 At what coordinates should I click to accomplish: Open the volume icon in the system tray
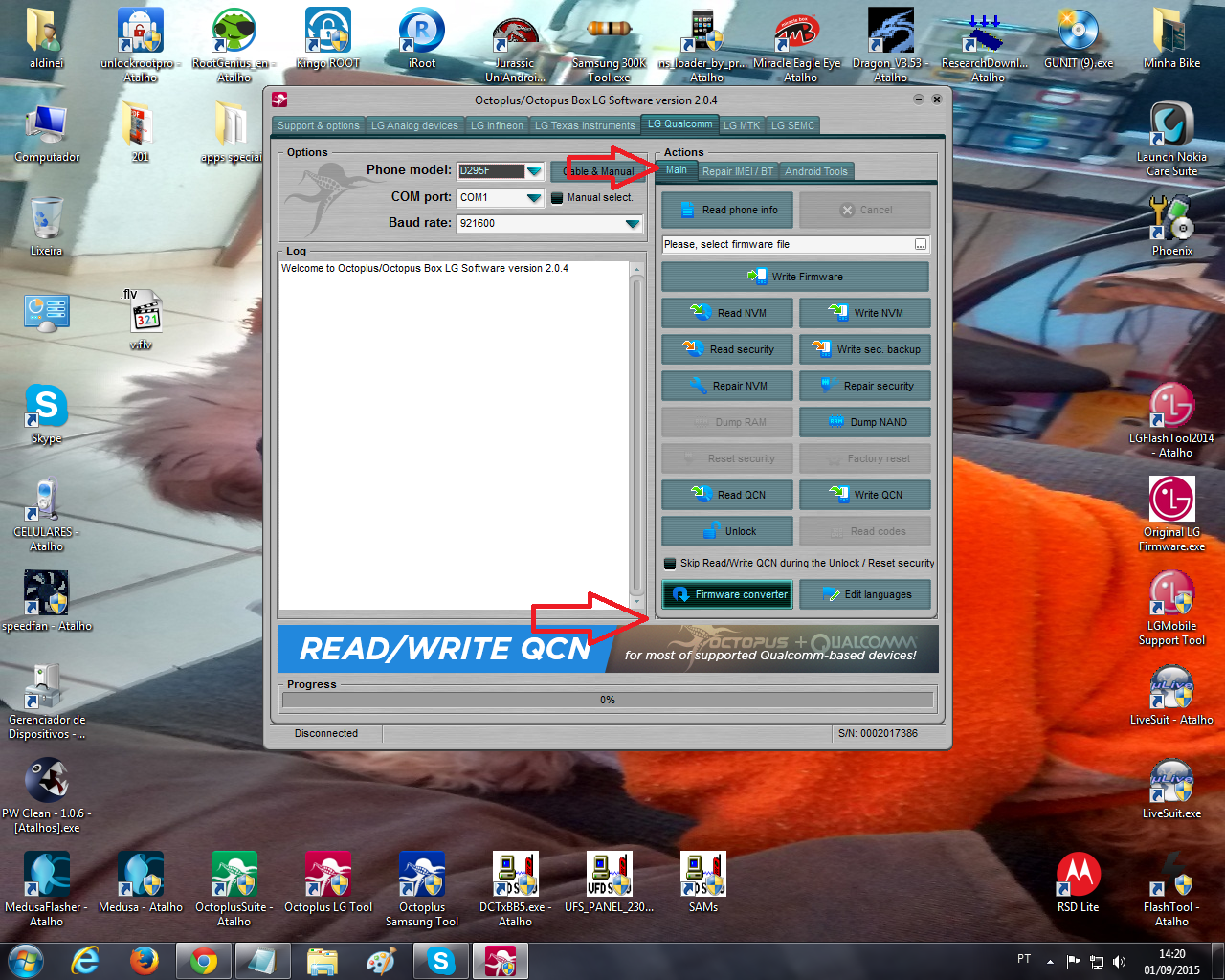click(x=1120, y=962)
